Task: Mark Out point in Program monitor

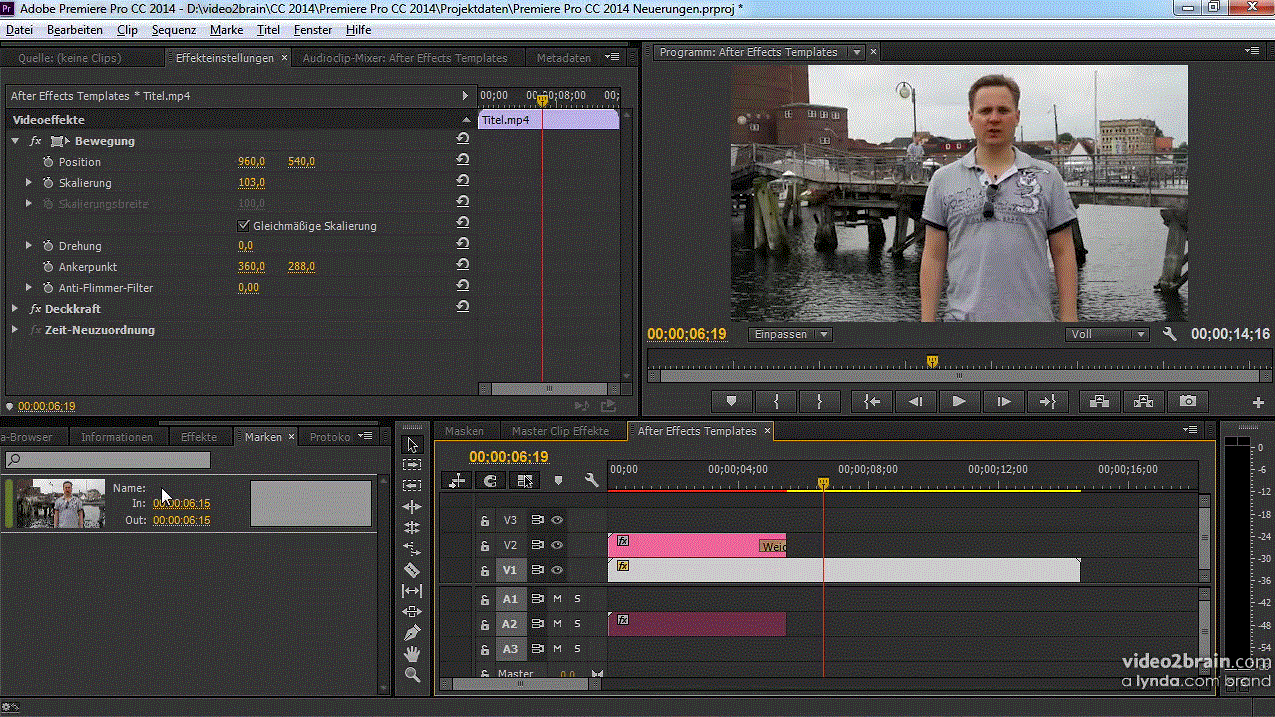Action: pos(820,401)
